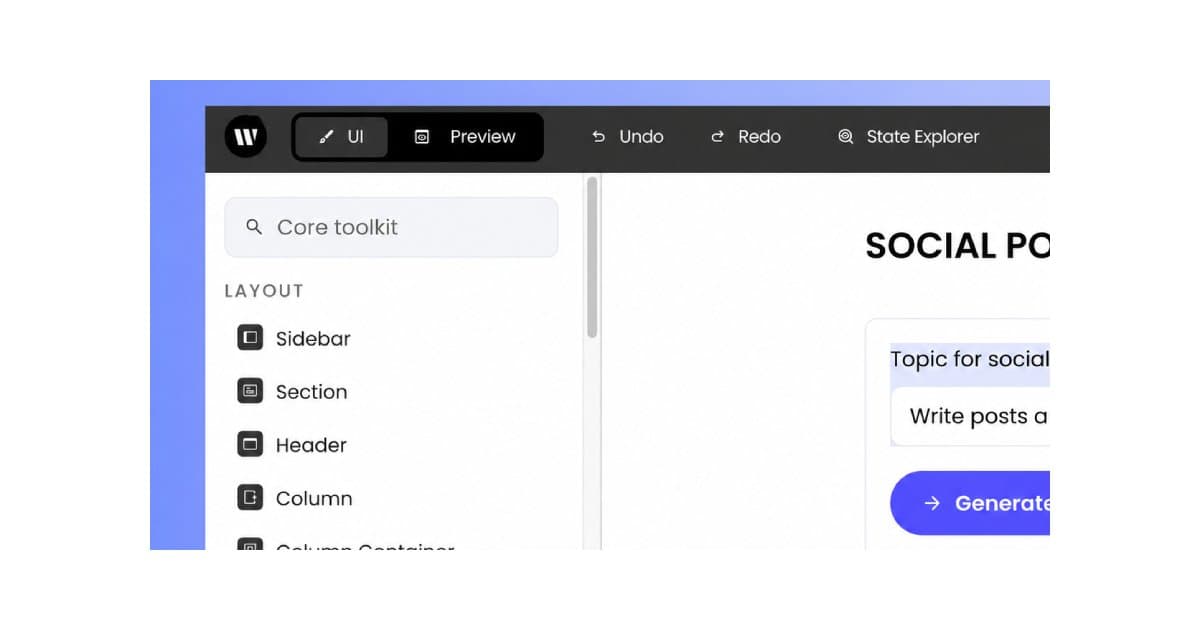Viewport: 1200px width, 630px height.
Task: Click the State Explorer target icon
Action: click(x=846, y=137)
